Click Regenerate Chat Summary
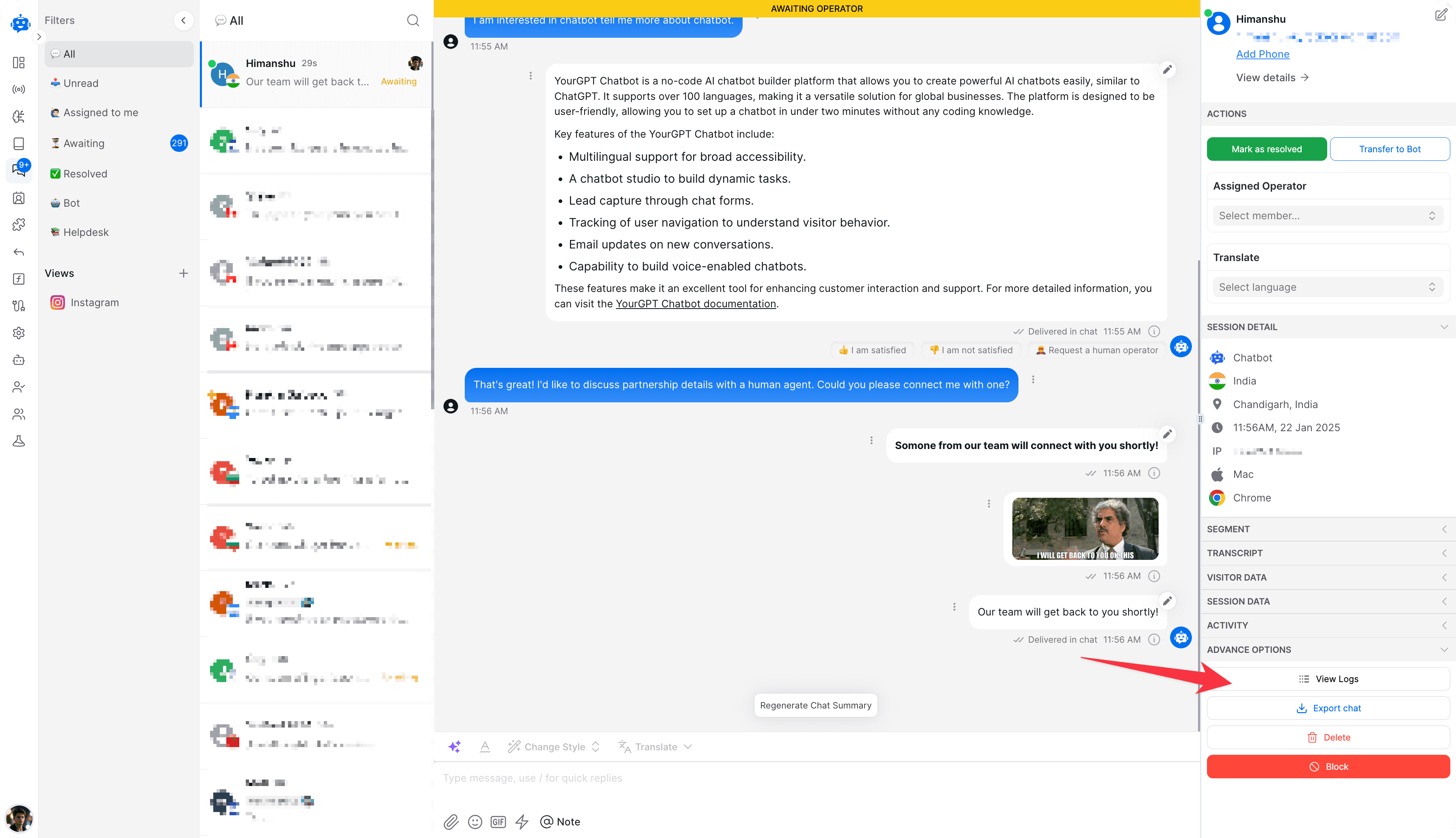Viewport: 1456px width, 838px height. coord(815,704)
